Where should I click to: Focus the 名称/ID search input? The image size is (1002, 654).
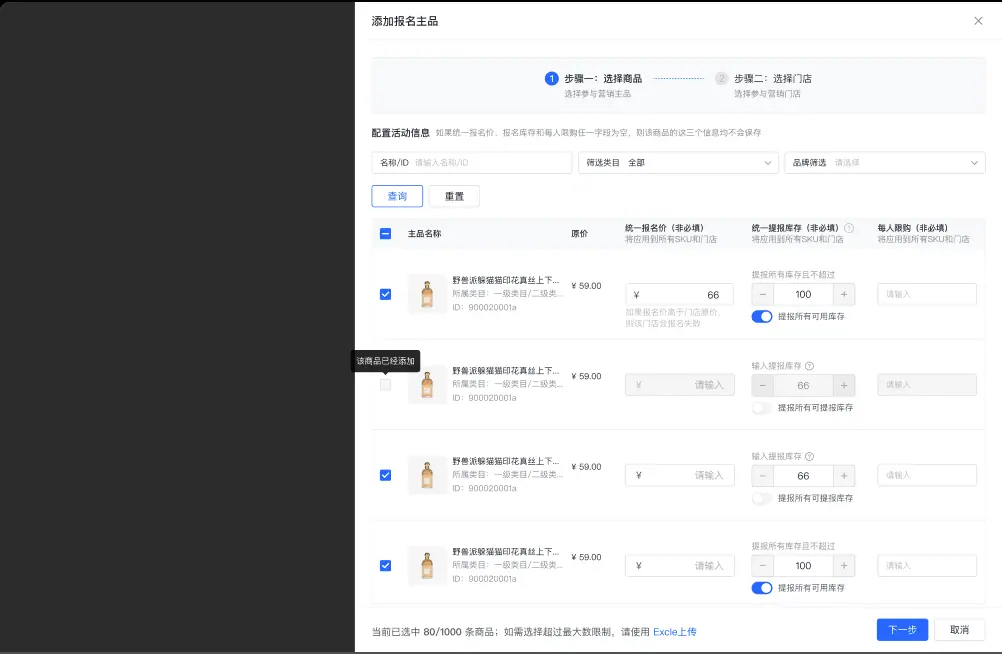tap(472, 162)
